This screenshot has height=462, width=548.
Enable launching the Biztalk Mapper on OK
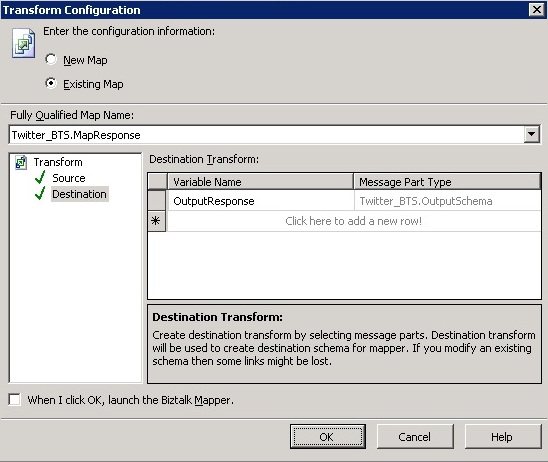click(15, 399)
